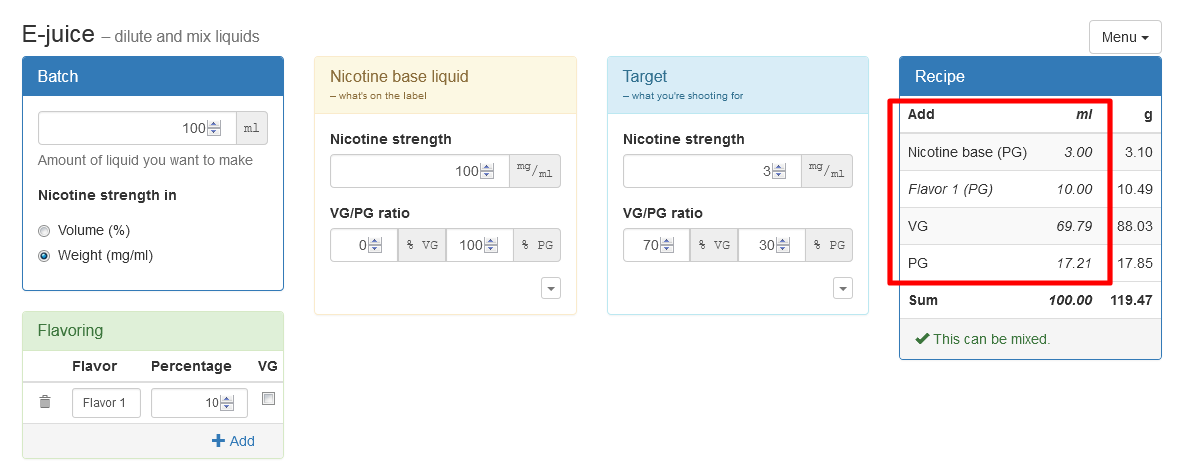
Task: Click the base liquid PG percent field
Action: tap(480, 245)
